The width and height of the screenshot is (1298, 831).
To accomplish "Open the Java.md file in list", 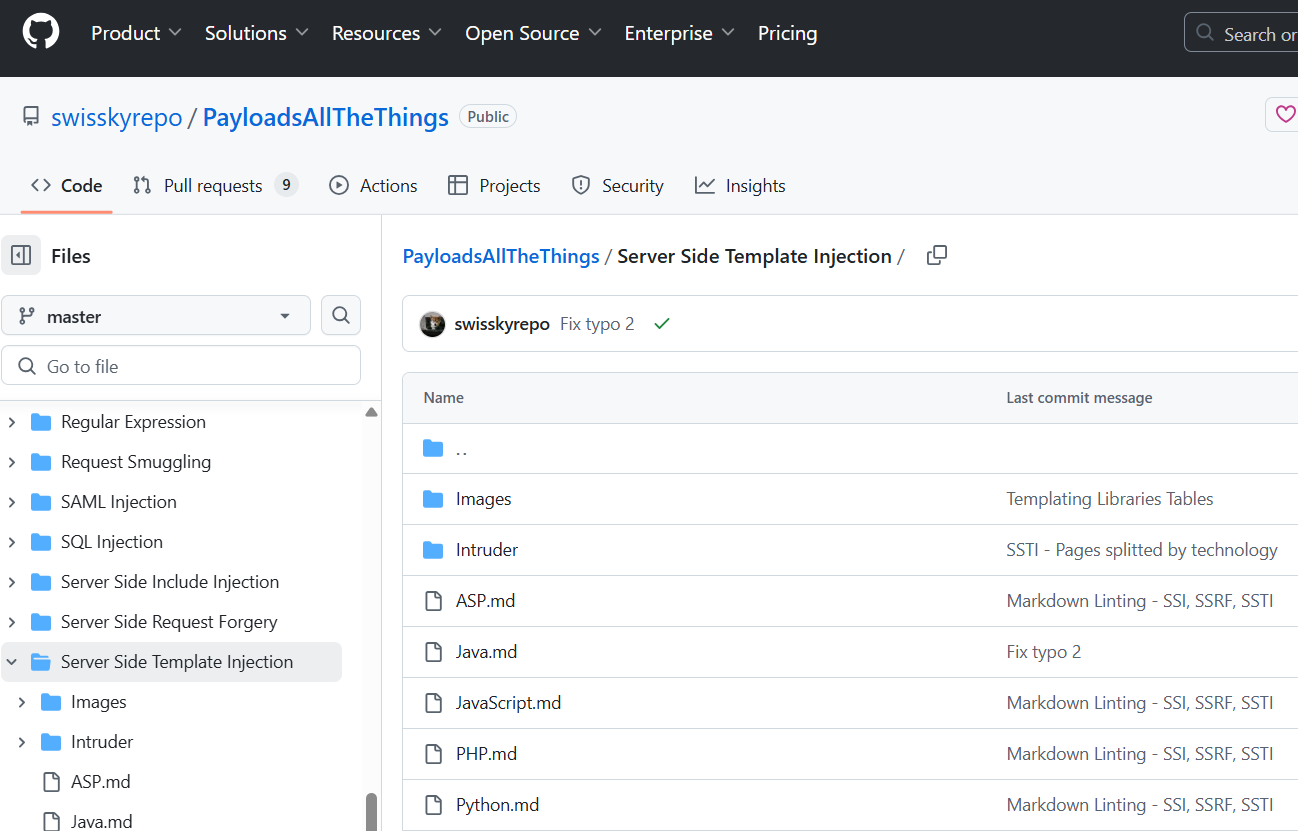I will point(486,652).
